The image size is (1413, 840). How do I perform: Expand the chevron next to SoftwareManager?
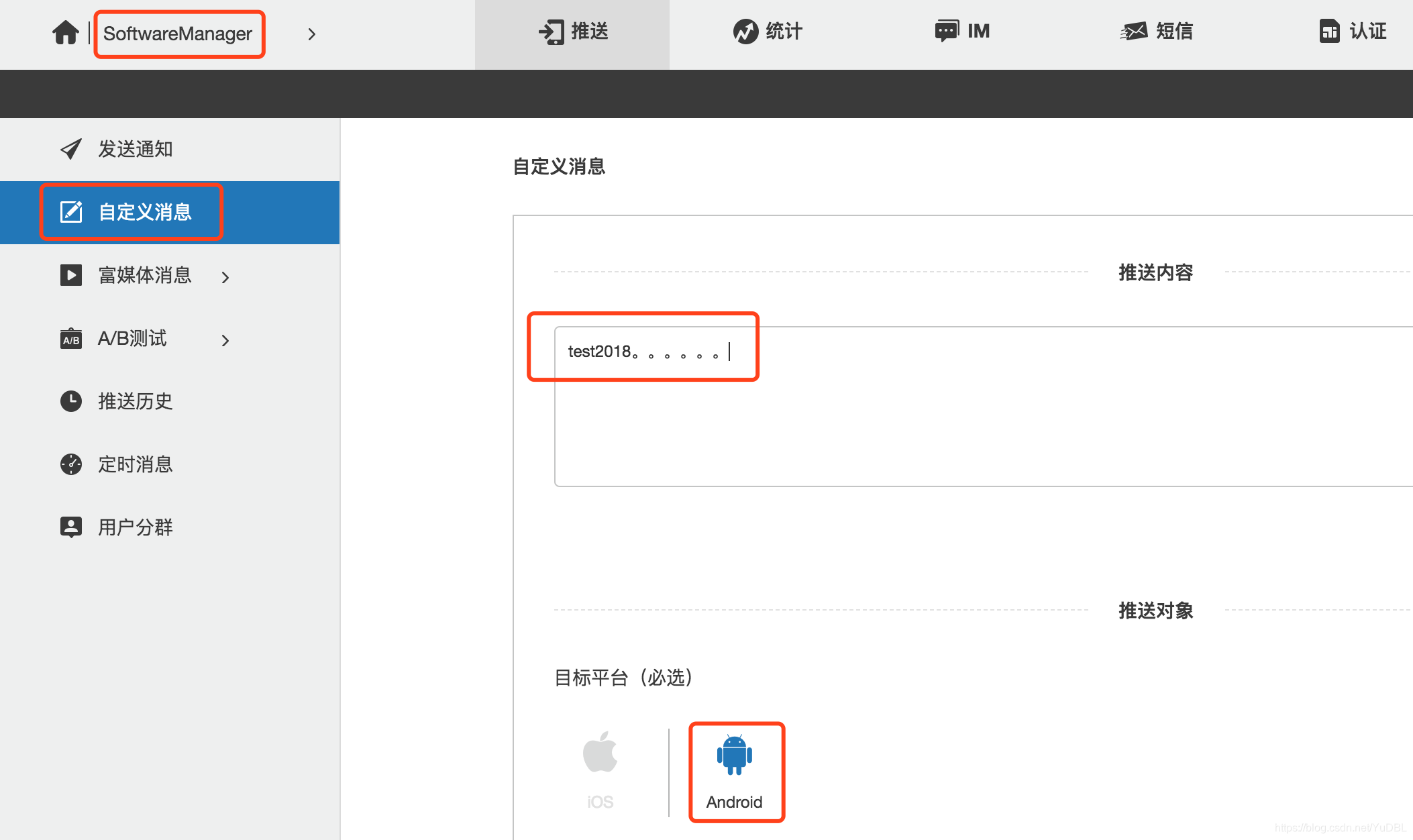pos(311,34)
